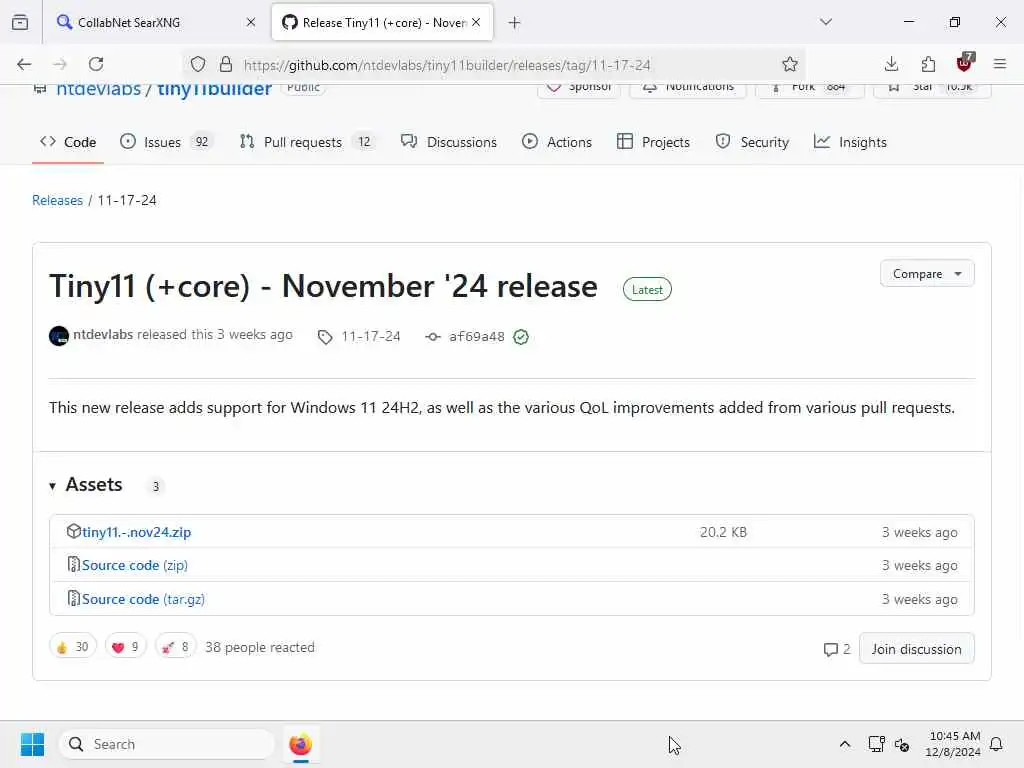Reload the current GitHub page
Viewport: 1024px width, 768px height.
click(x=96, y=64)
